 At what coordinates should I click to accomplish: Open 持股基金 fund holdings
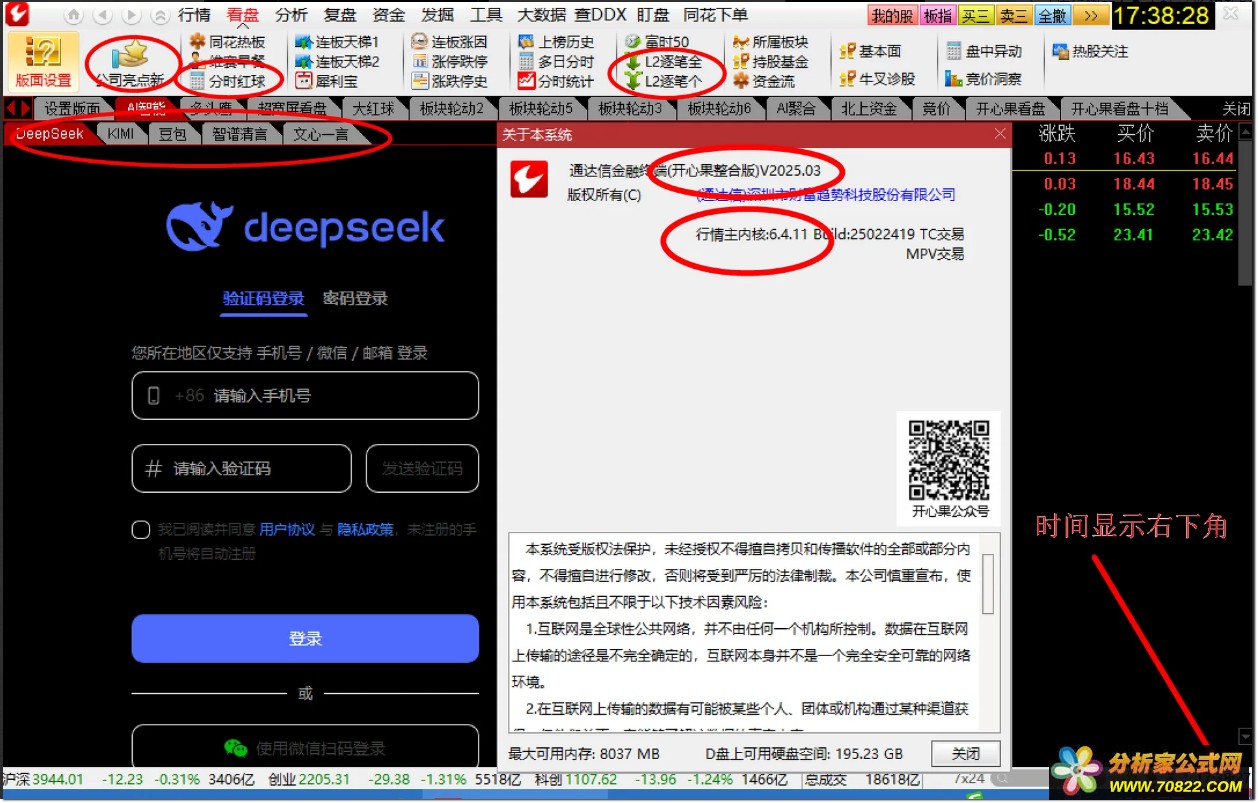(x=770, y=62)
